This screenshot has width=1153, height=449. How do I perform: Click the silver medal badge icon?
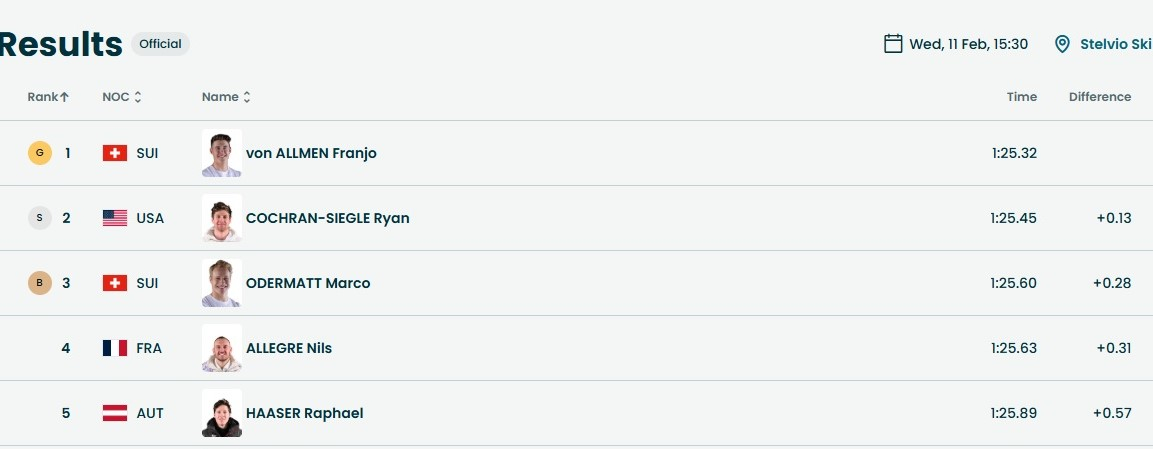click(39, 218)
